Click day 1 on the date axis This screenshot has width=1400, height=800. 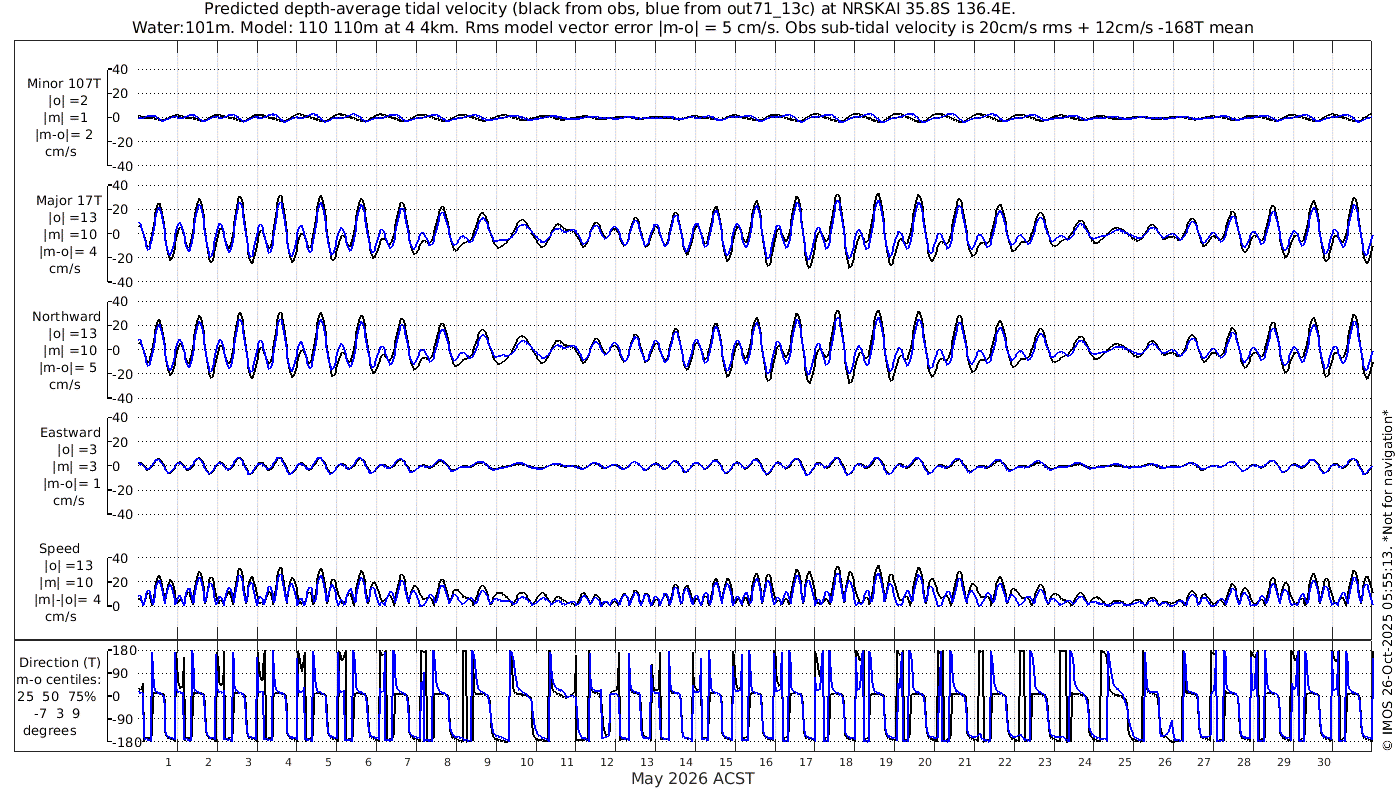[168, 762]
